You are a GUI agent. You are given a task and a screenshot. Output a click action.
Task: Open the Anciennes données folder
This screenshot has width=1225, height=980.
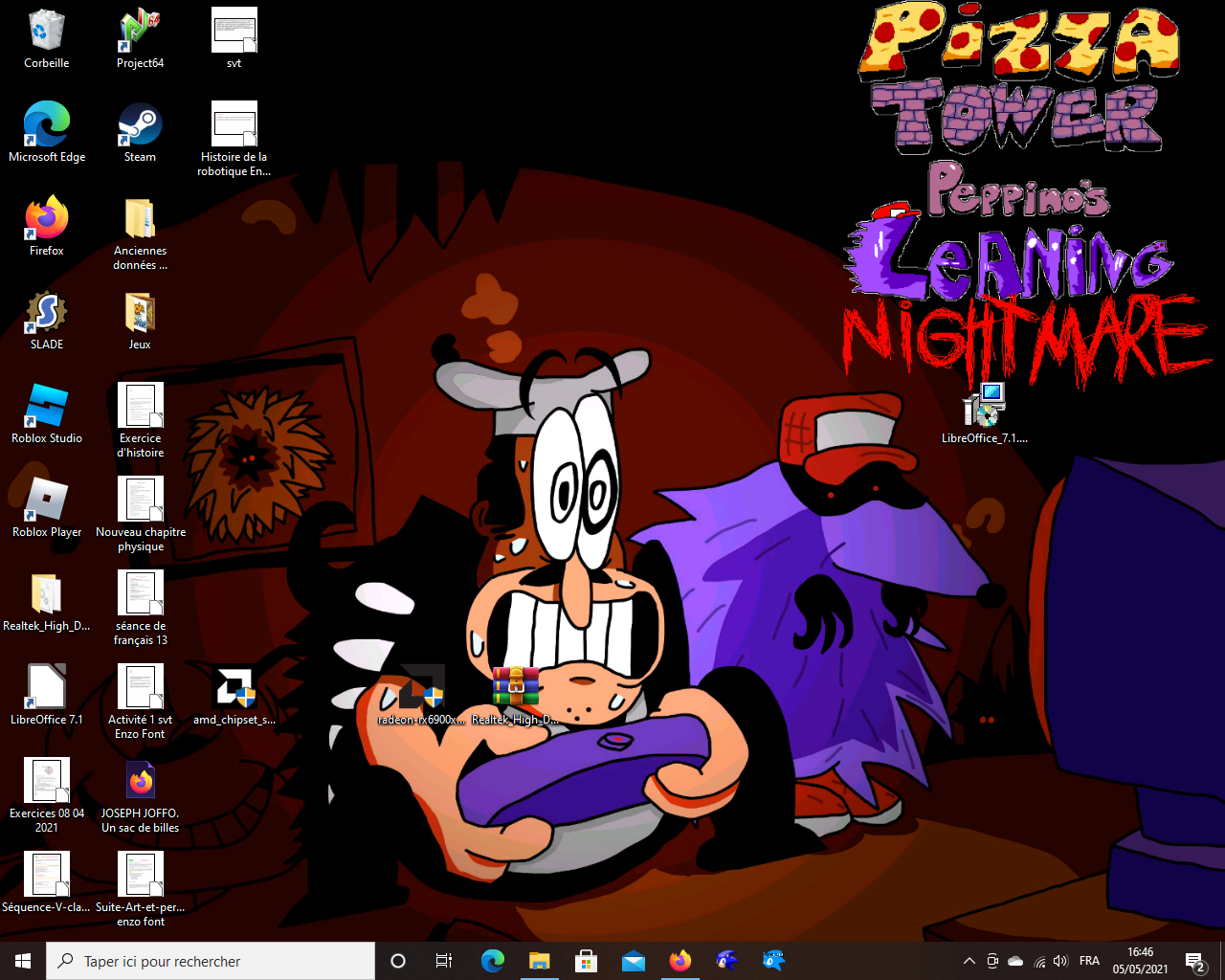[x=140, y=233]
